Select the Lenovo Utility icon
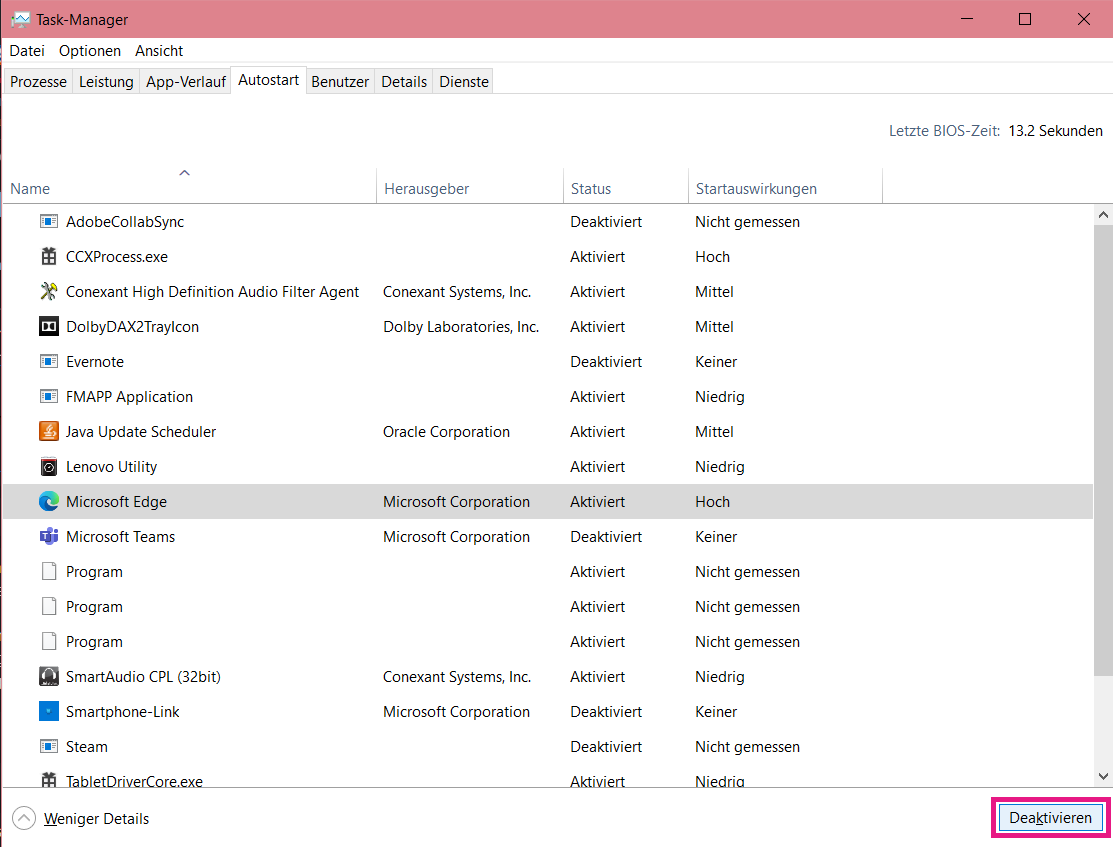The width and height of the screenshot is (1113, 847). click(x=49, y=467)
